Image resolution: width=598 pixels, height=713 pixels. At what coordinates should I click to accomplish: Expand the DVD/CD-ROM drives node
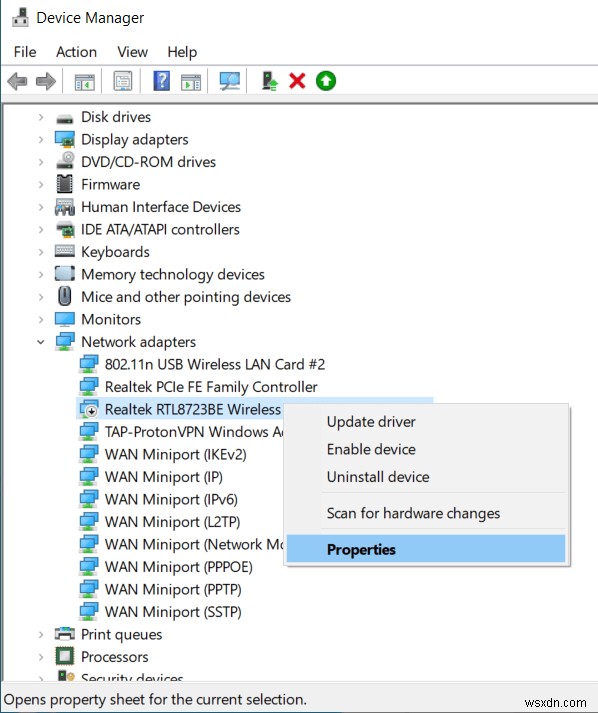tap(41, 162)
